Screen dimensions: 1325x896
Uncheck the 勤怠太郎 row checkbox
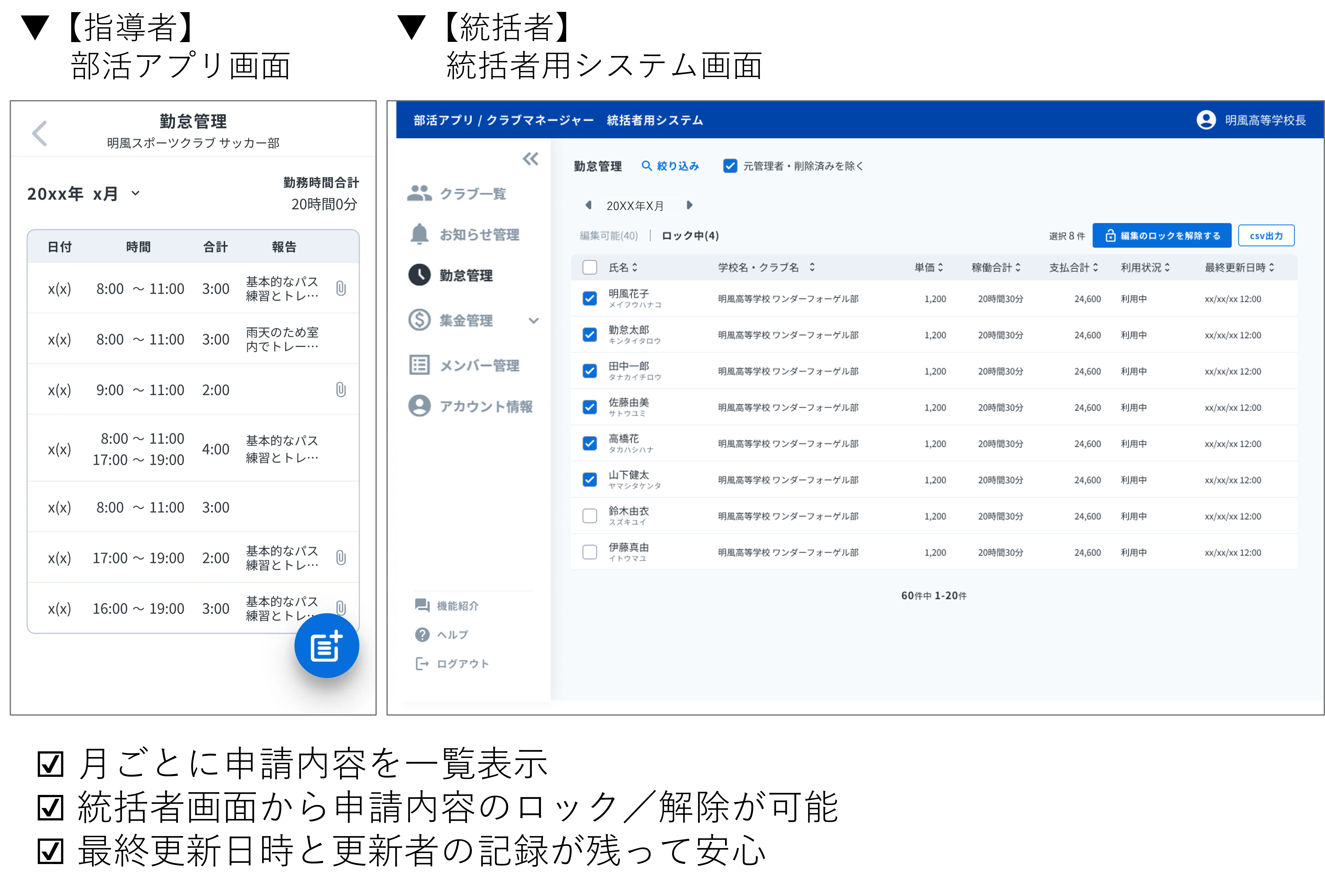coord(590,334)
